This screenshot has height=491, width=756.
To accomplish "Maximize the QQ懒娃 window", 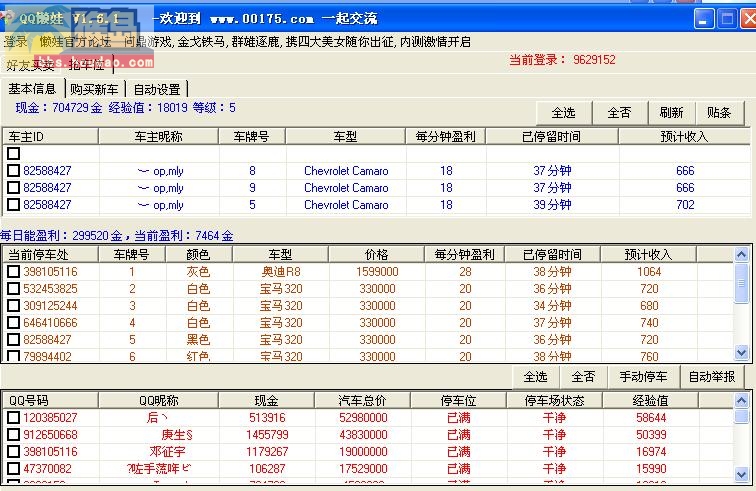I will point(727,19).
